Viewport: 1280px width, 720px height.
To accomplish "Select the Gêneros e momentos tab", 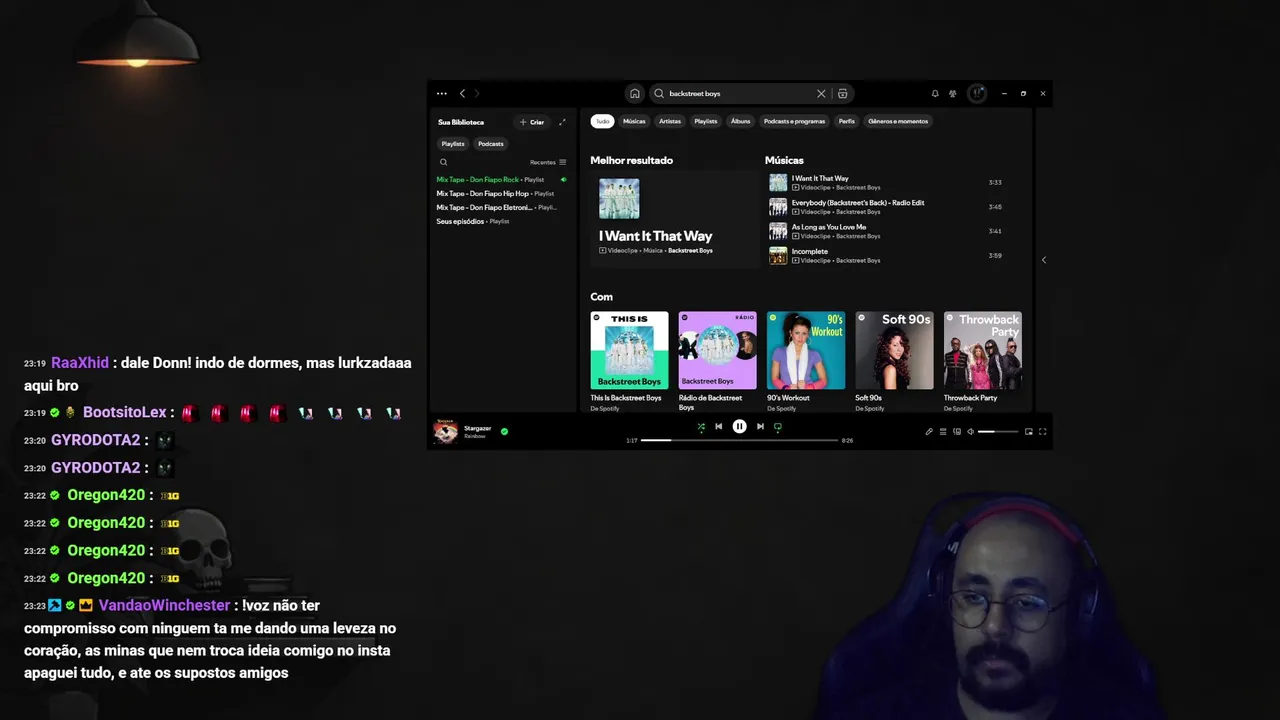I will coord(898,121).
